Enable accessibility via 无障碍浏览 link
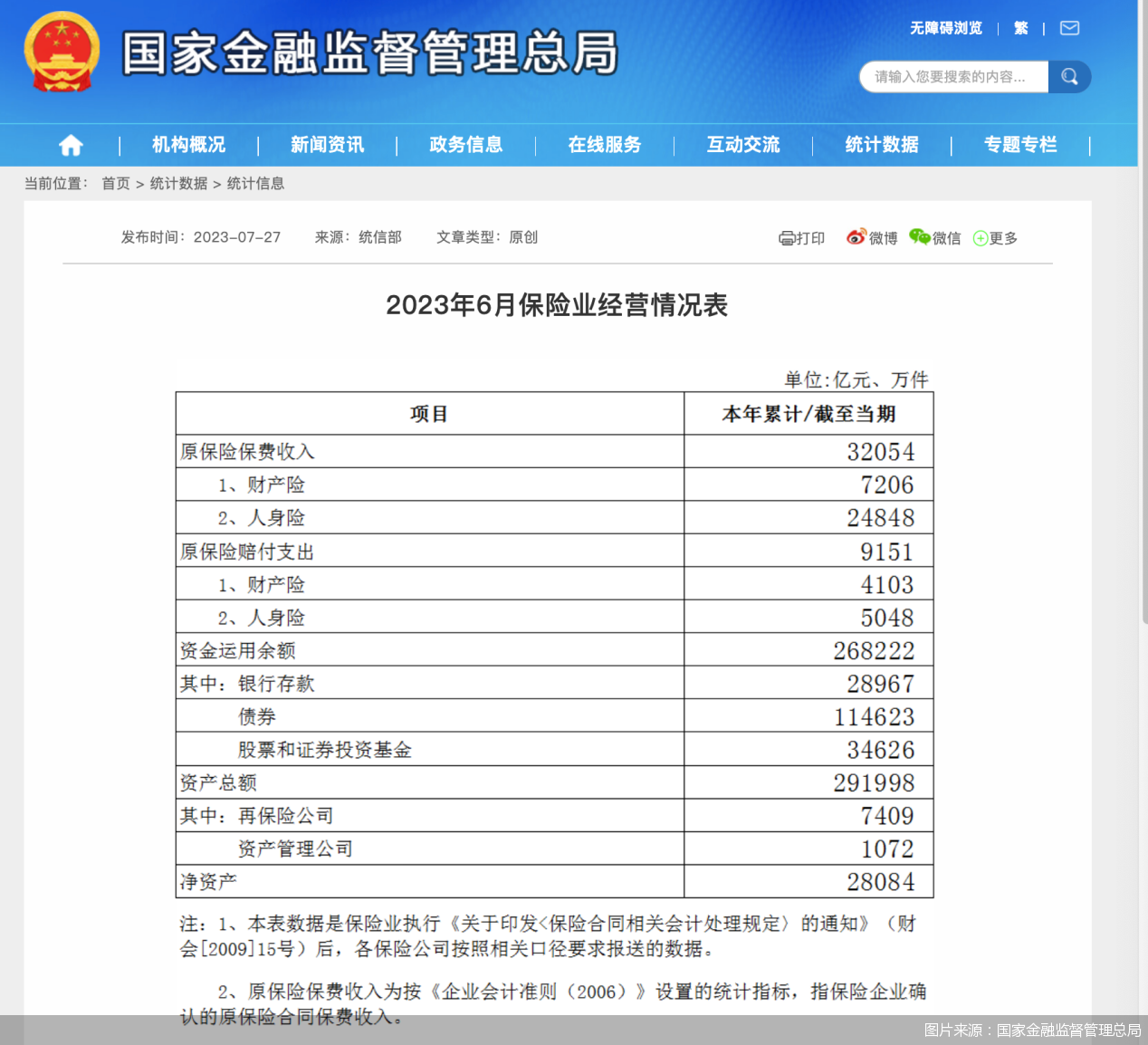1148x1045 pixels. (945, 28)
